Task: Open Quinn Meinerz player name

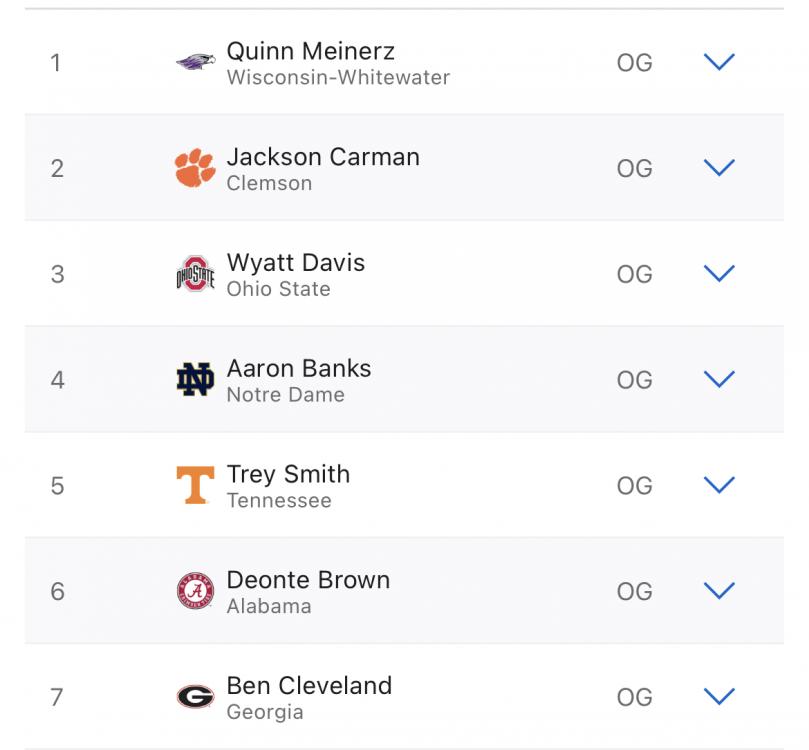Action: click(310, 51)
